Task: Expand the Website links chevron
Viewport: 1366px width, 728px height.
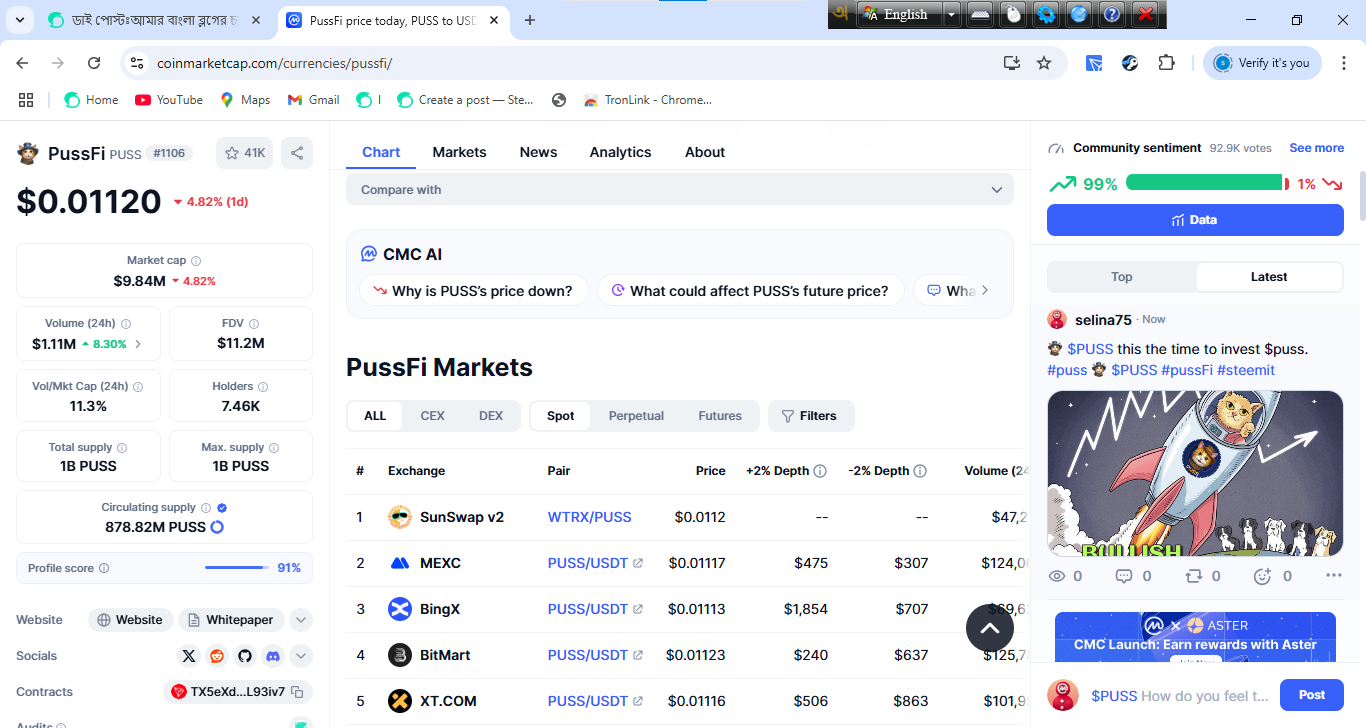Action: [x=301, y=620]
